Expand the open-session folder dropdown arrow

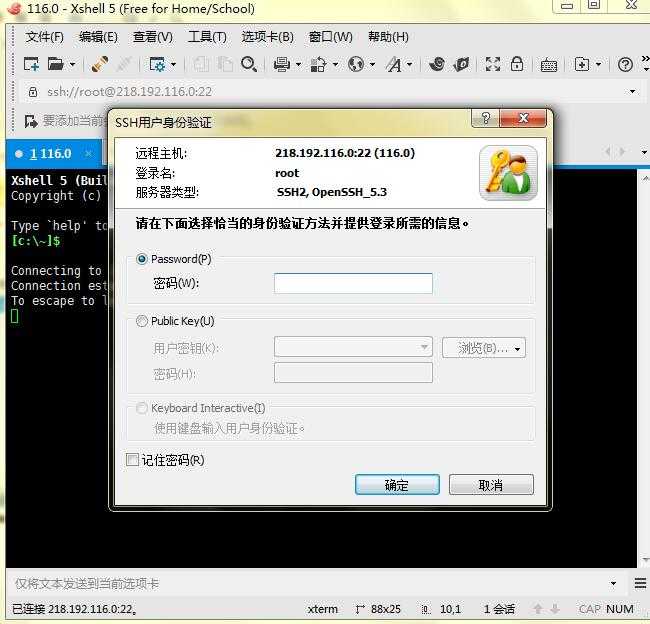tap(73, 65)
